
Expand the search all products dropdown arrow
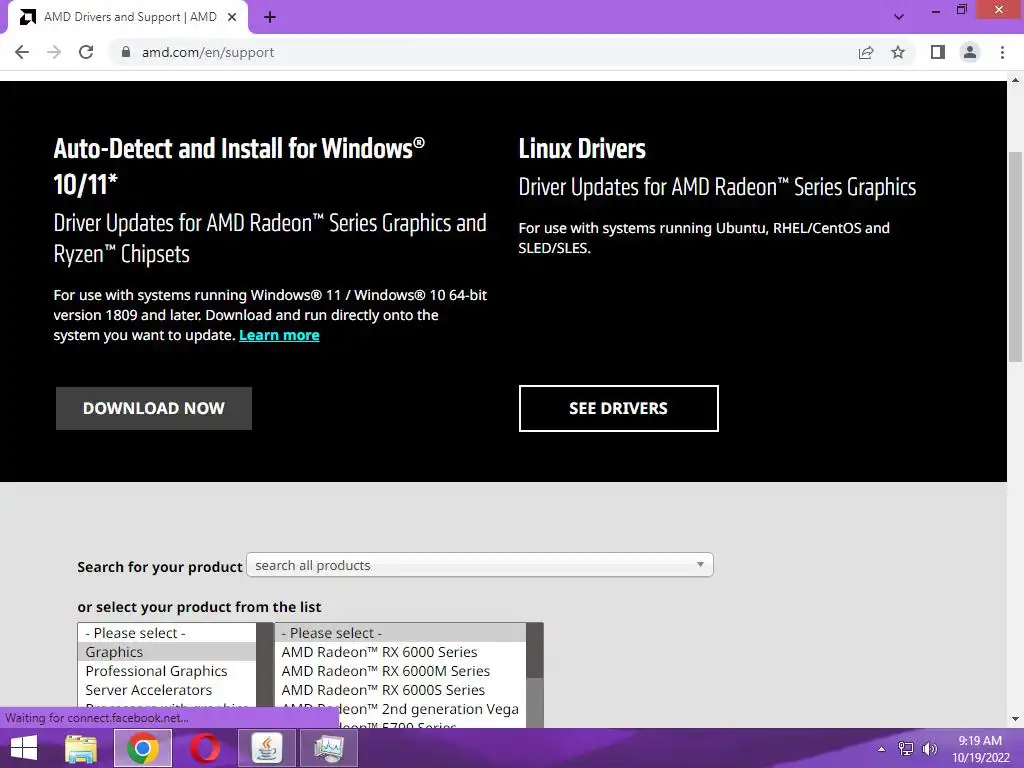(x=700, y=564)
